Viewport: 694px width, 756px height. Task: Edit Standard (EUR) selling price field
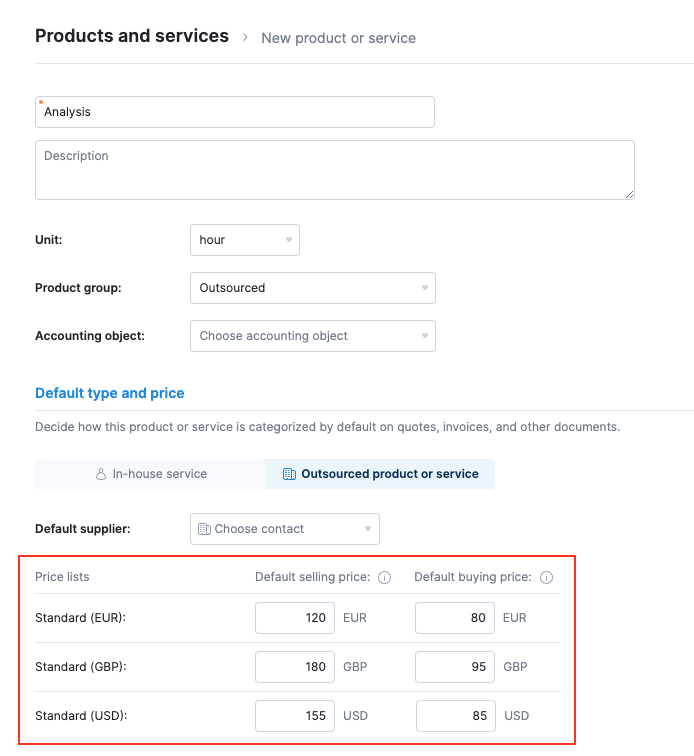click(x=295, y=618)
